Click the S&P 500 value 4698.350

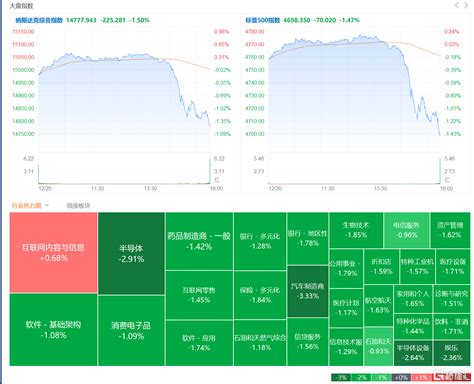tap(297, 20)
